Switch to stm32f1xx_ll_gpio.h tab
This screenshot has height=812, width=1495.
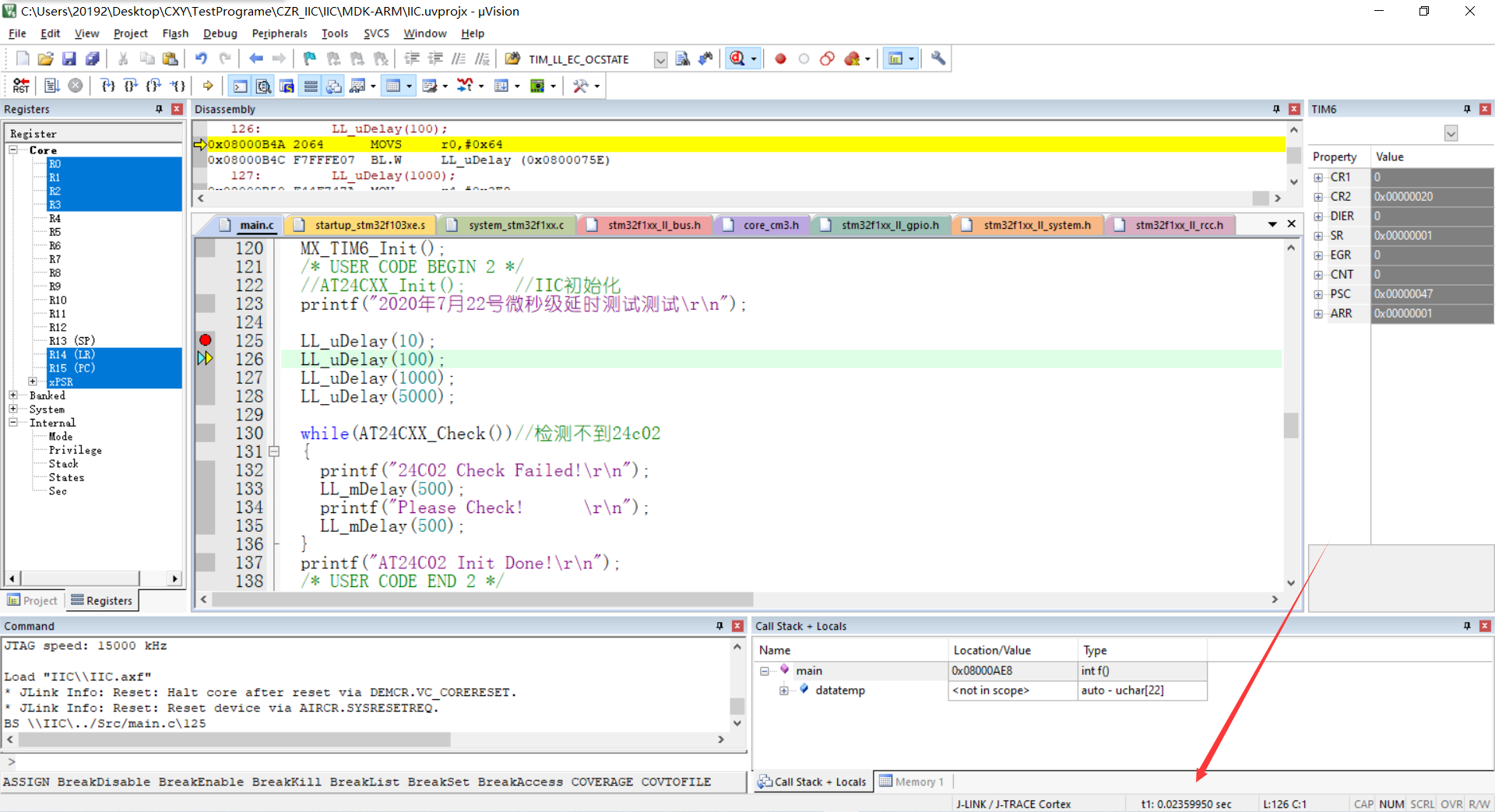[x=881, y=225]
